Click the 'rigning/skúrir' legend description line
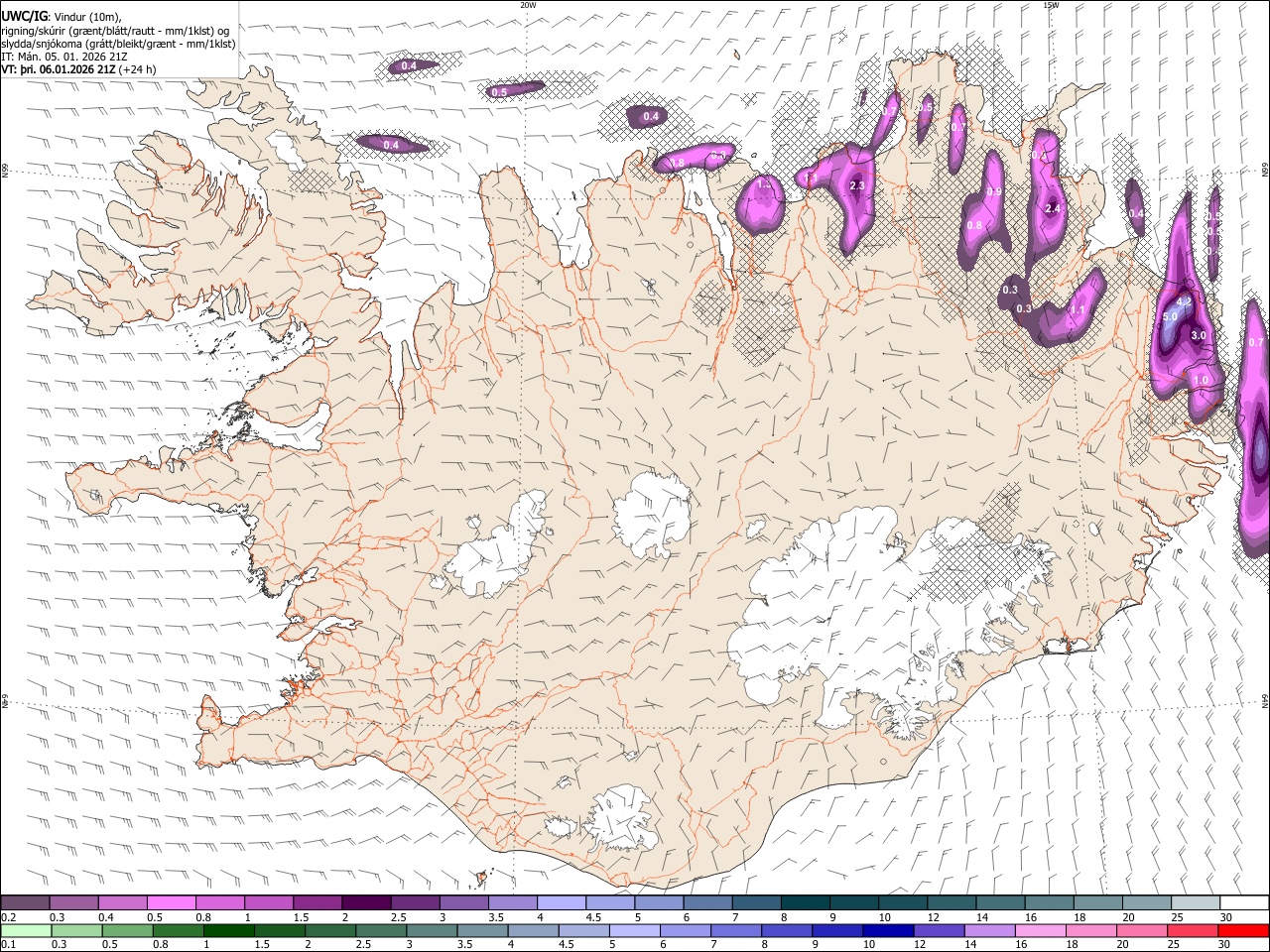Viewport: 1270px width, 952px height. coord(115,31)
